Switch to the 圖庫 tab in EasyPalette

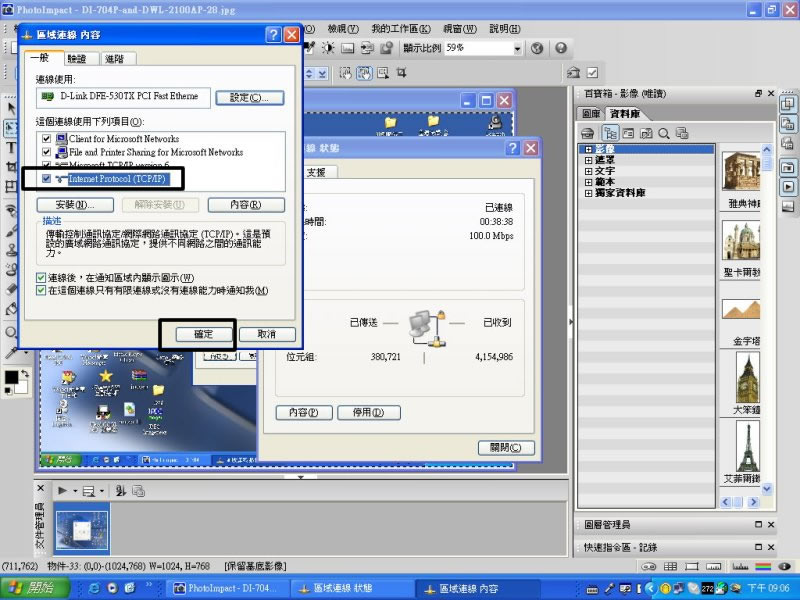click(591, 114)
